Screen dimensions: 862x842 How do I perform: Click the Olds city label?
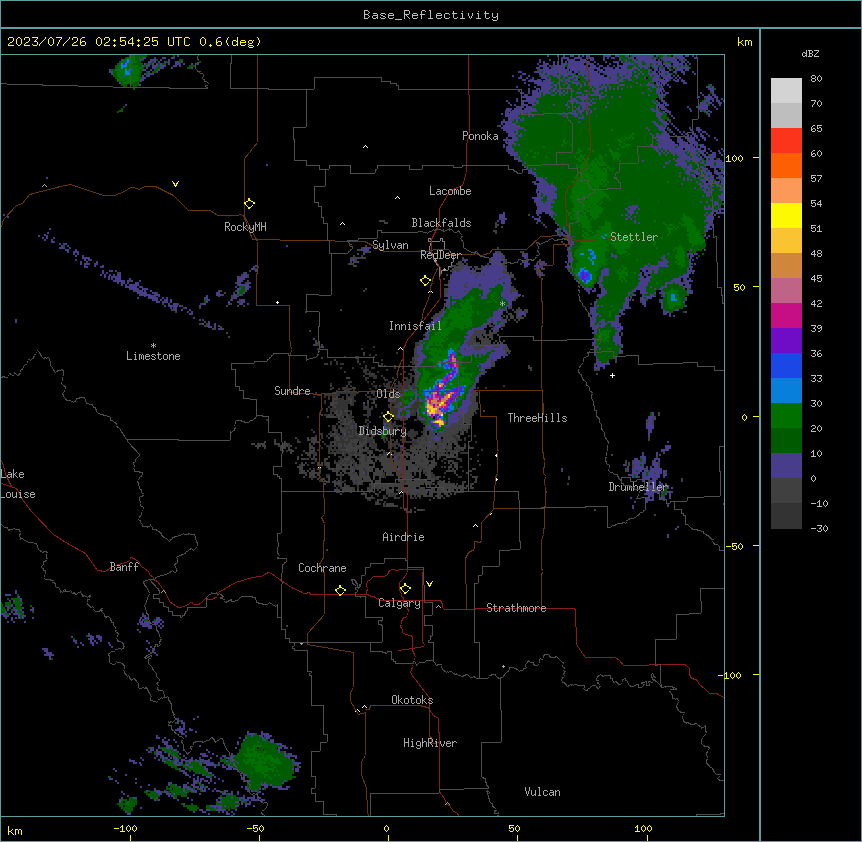pos(388,394)
